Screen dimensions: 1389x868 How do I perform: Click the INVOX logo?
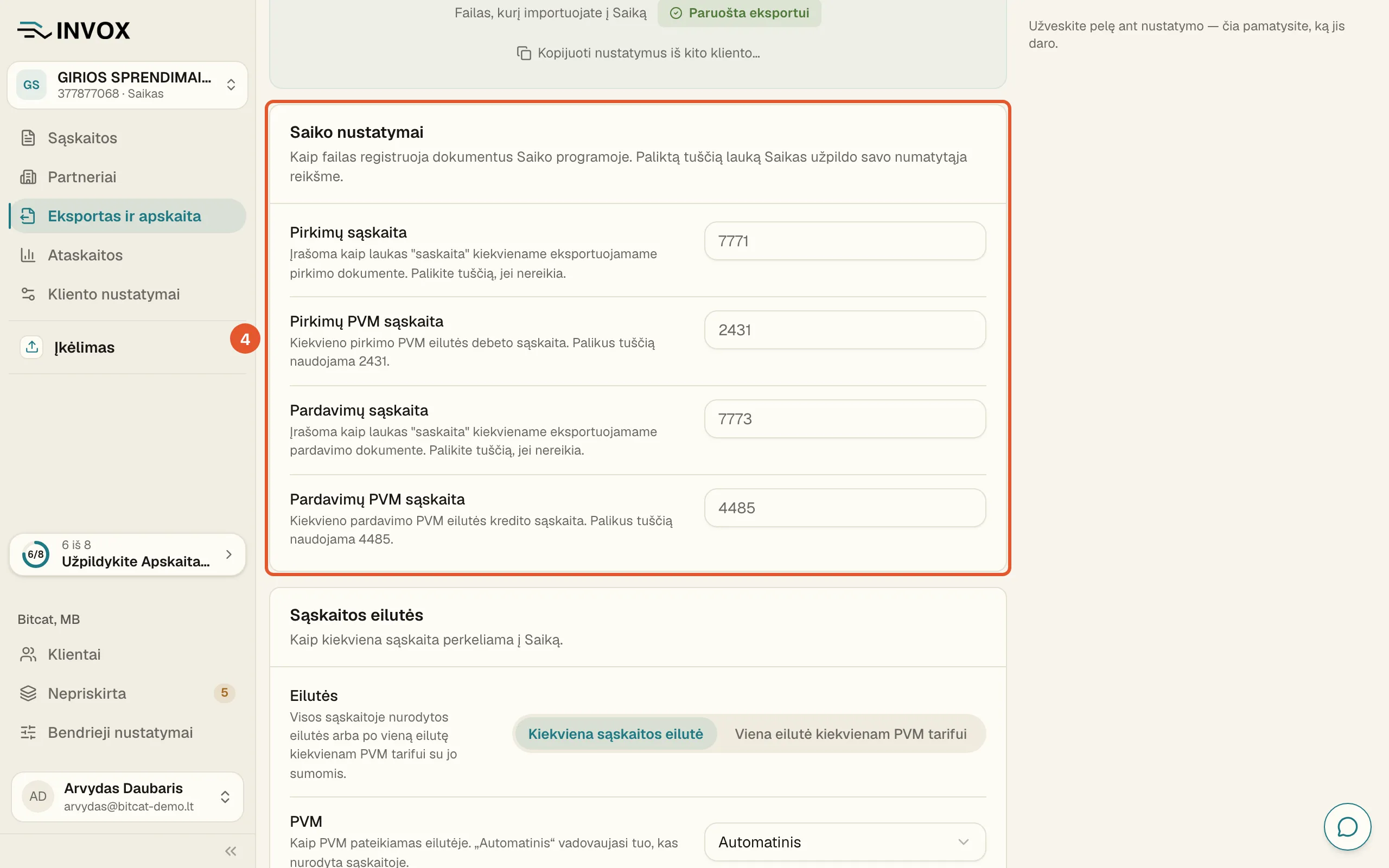[73, 30]
